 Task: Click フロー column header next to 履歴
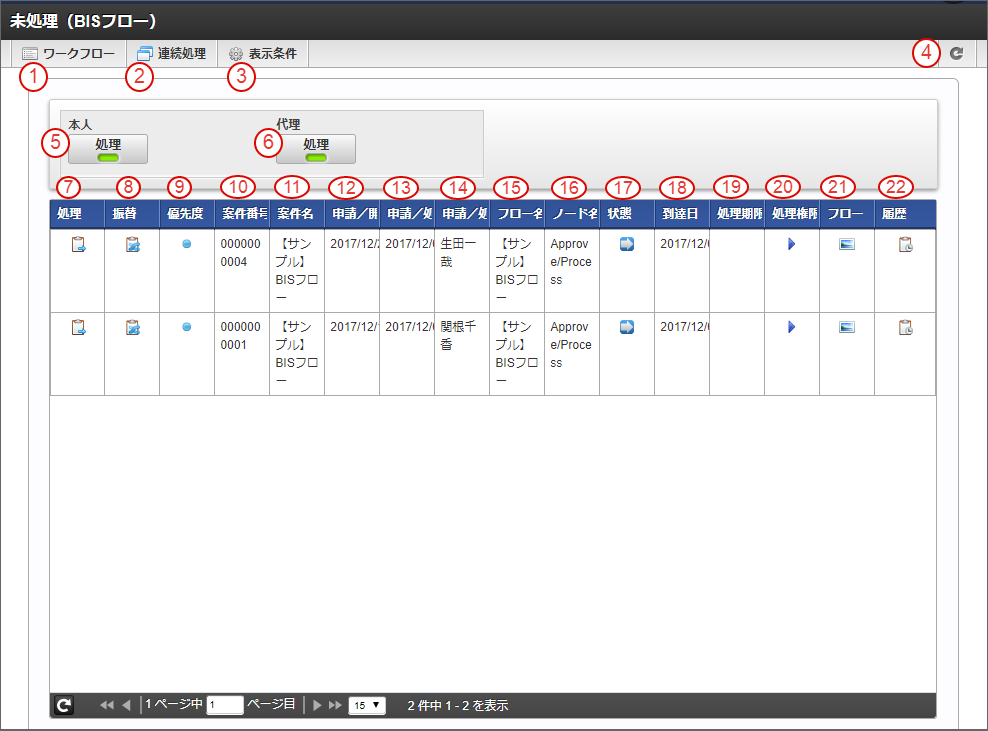pos(847,214)
